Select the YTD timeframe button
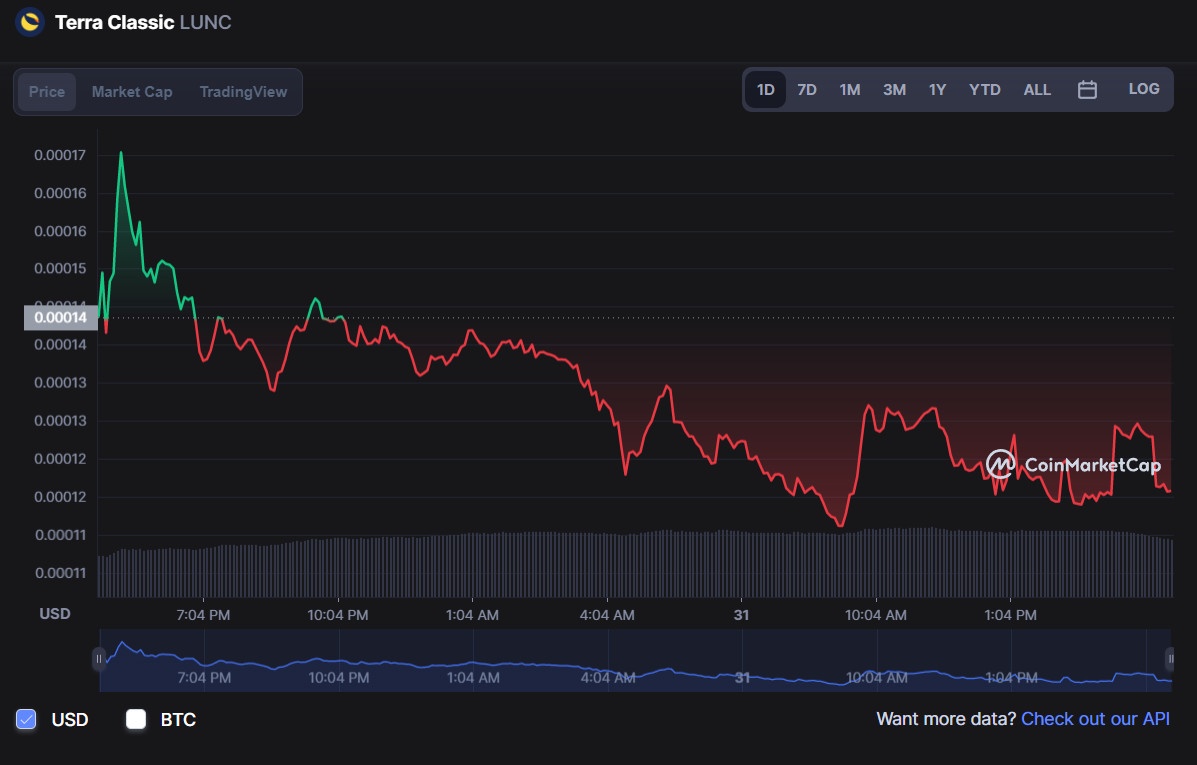This screenshot has width=1197, height=765. [984, 89]
